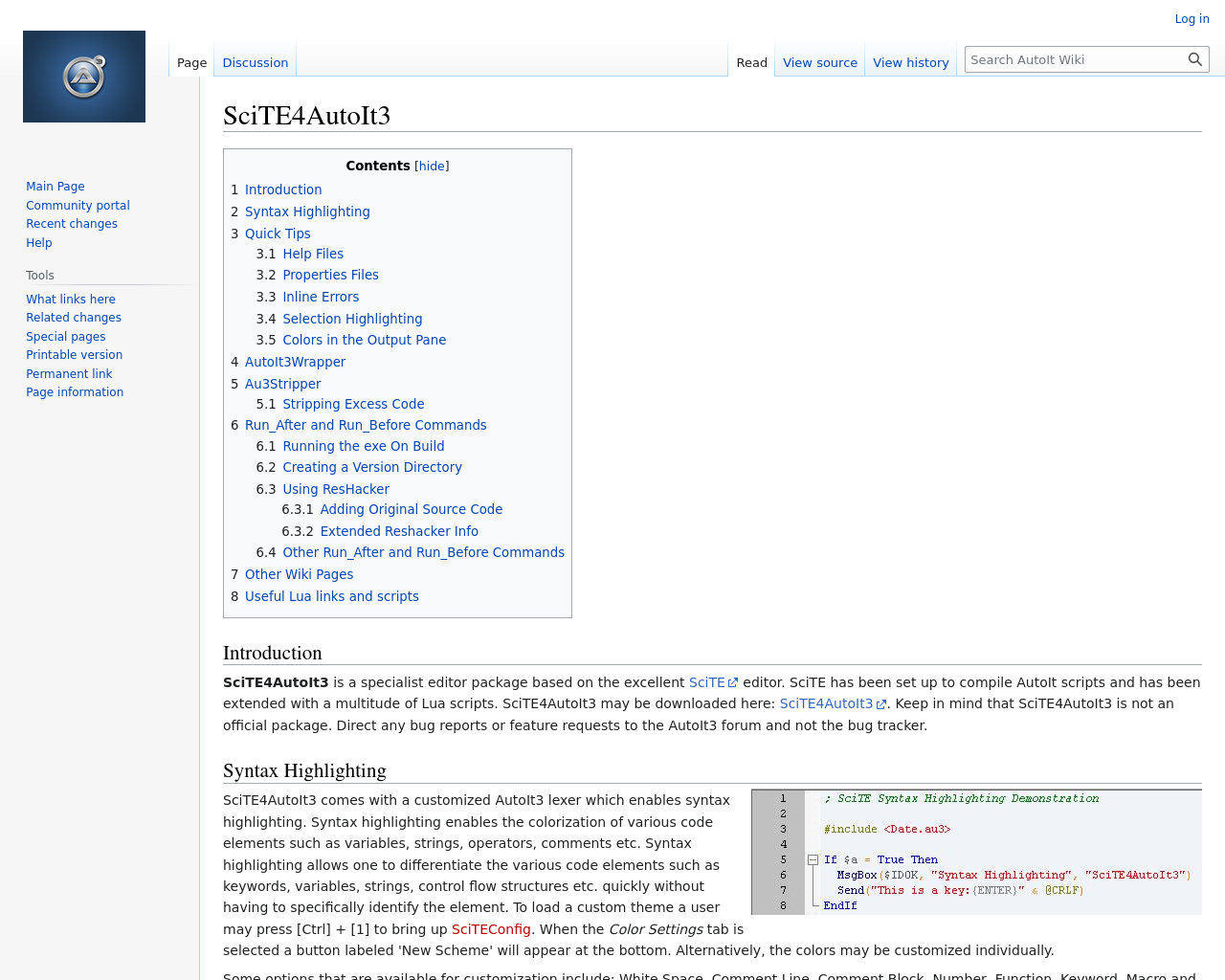This screenshot has width=1225, height=980.
Task: Hide the Contents table
Action: (432, 166)
